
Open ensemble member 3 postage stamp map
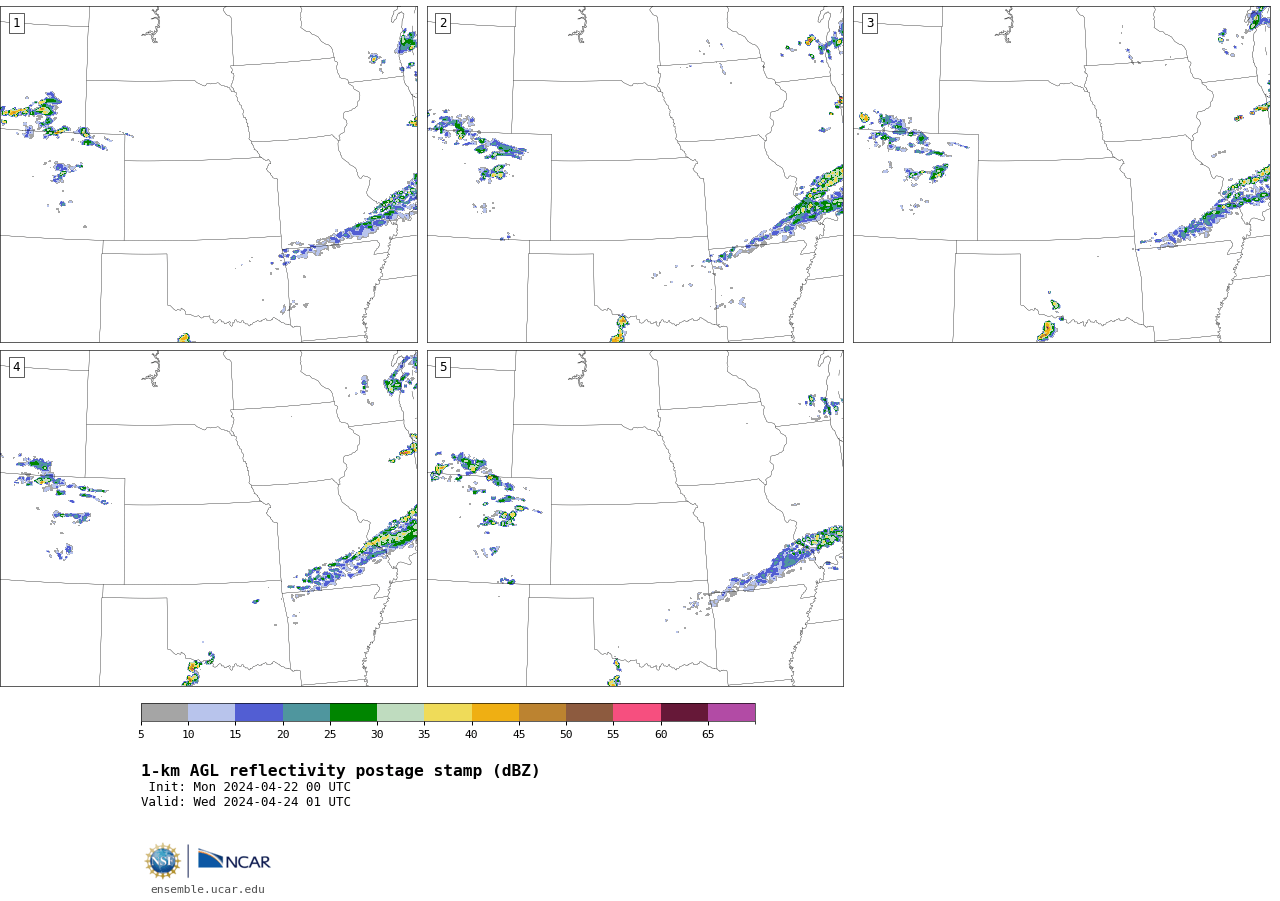1061,174
